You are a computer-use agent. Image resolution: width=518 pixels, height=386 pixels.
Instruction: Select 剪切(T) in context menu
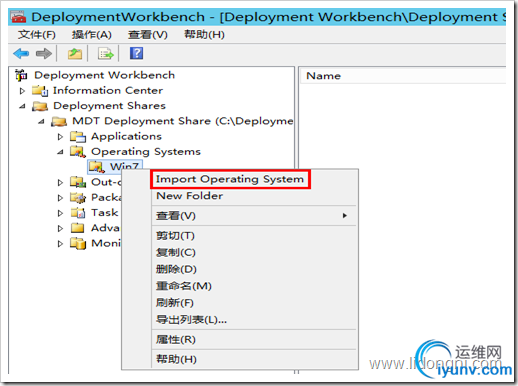(255, 236)
